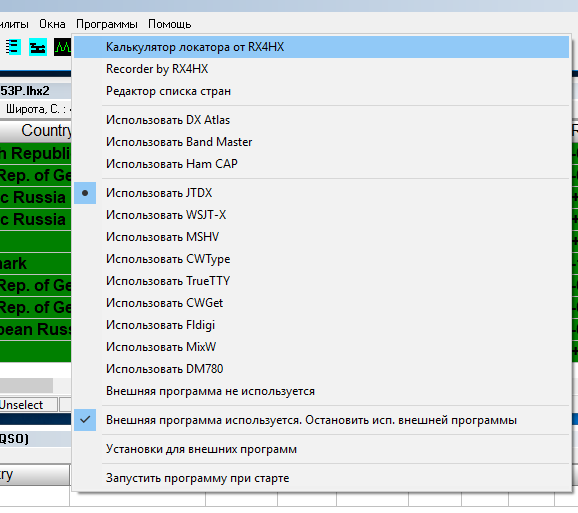Click the 53P.lhx2 log title bar

tap(36, 91)
